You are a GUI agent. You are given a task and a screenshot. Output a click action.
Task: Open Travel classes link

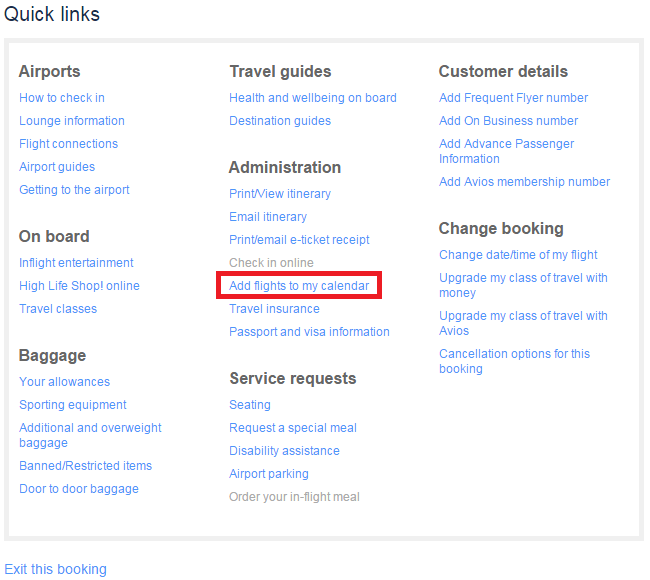click(x=58, y=309)
